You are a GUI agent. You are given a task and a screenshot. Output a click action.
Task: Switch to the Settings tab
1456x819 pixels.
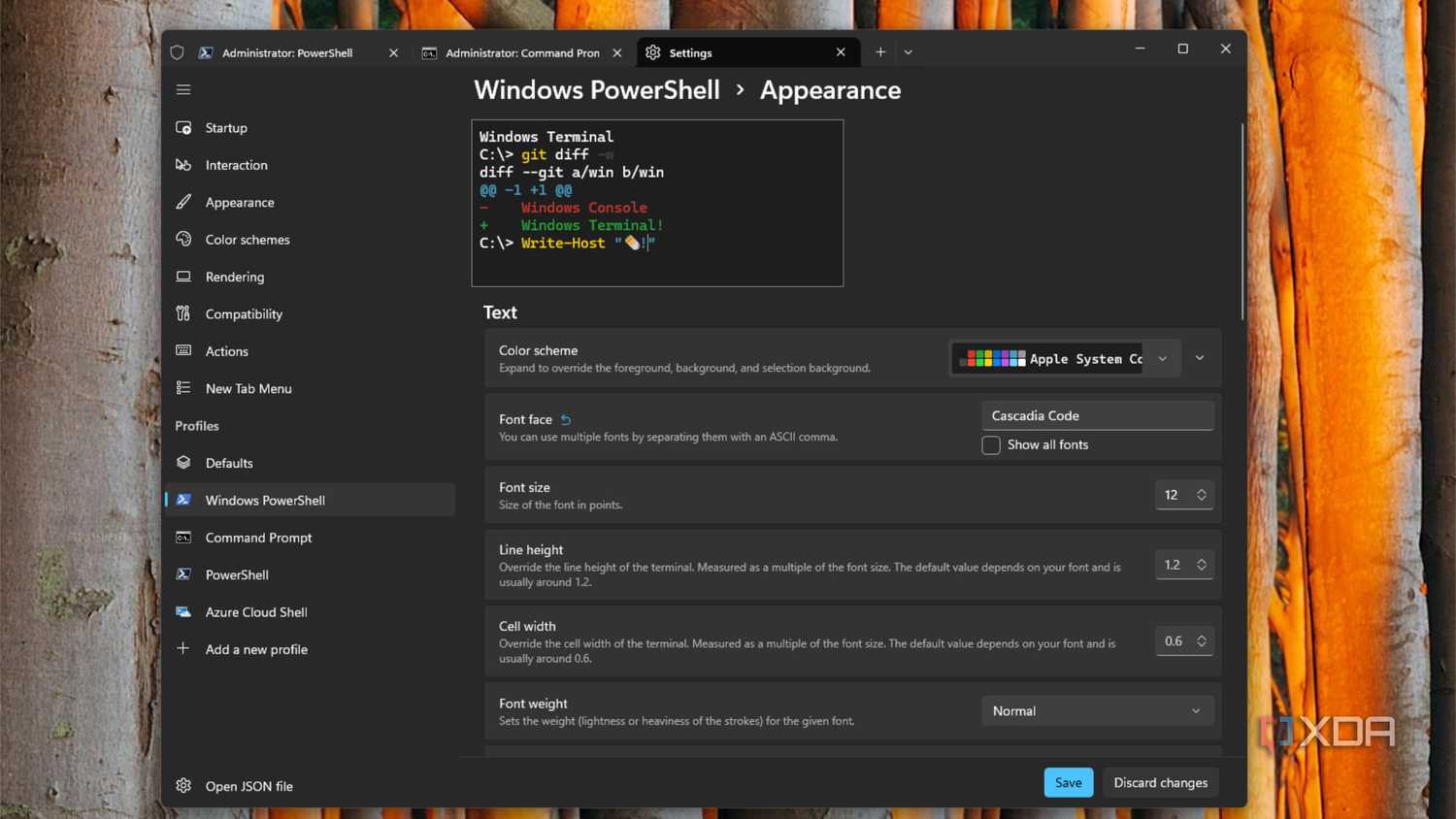(x=747, y=52)
